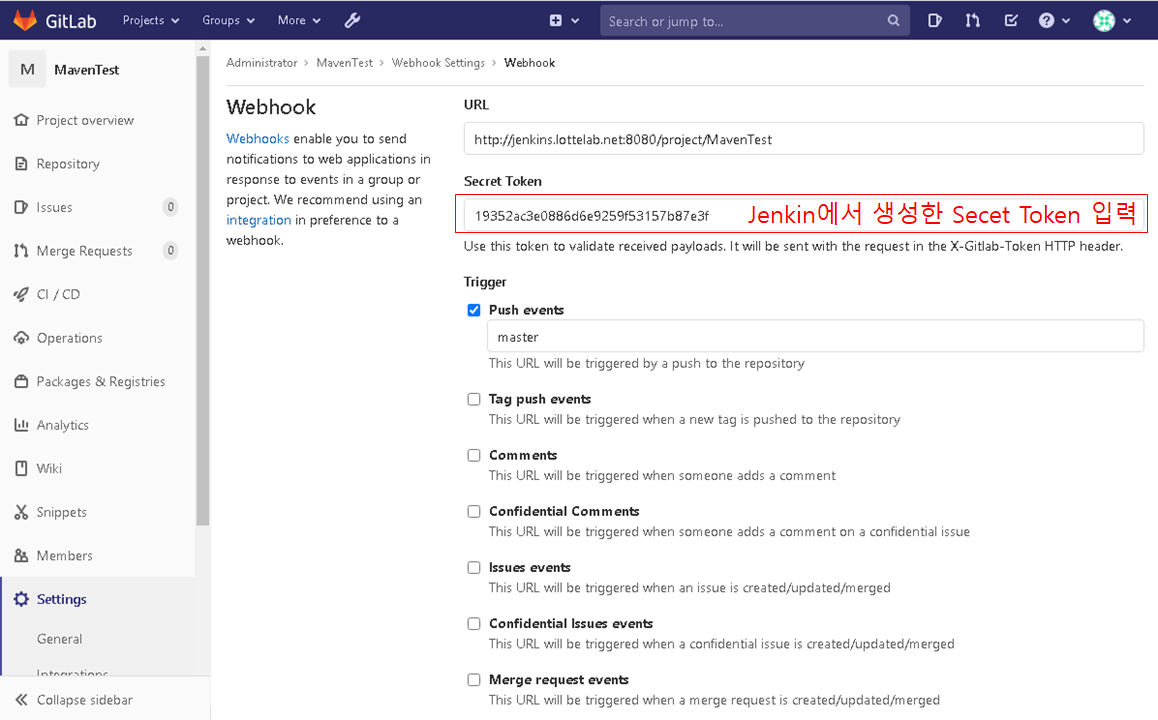The image size is (1158, 720).
Task: Click the Collapse sidebar arrows icon
Action: [21, 699]
